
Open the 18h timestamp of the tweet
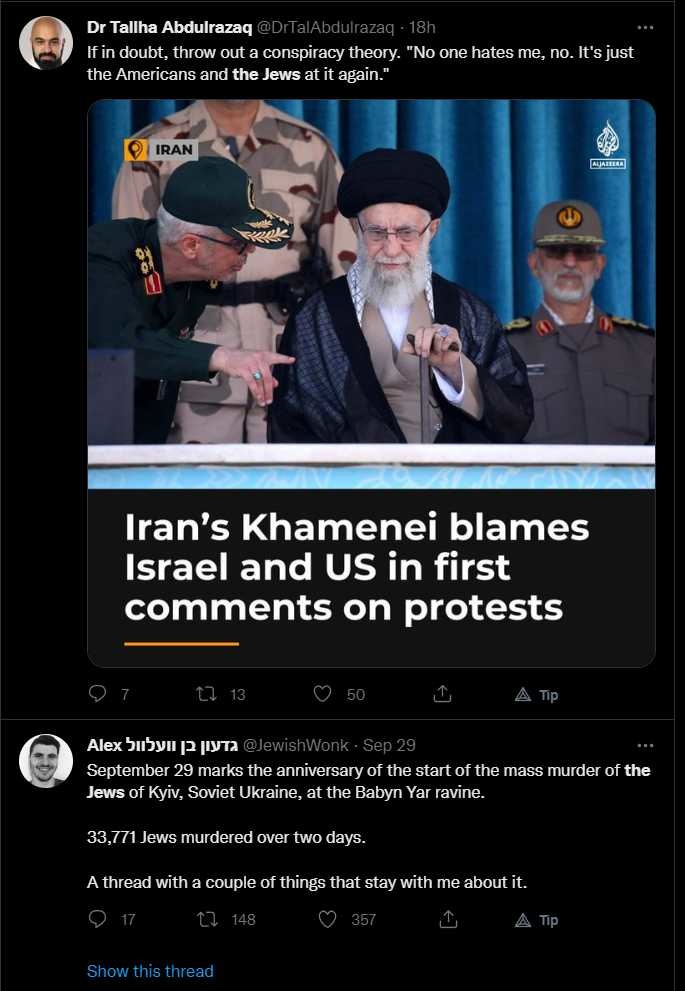click(x=422, y=28)
